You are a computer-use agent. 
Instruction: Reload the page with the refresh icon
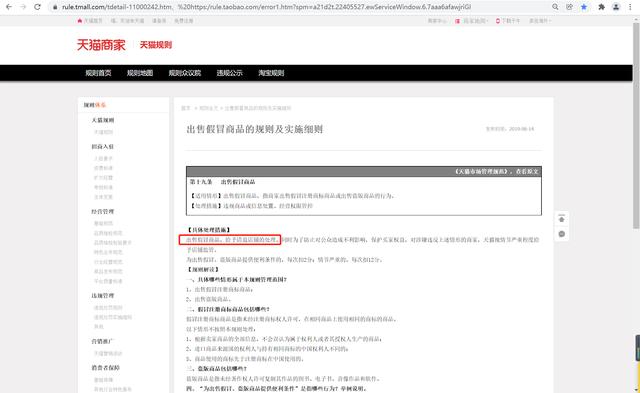37,7
